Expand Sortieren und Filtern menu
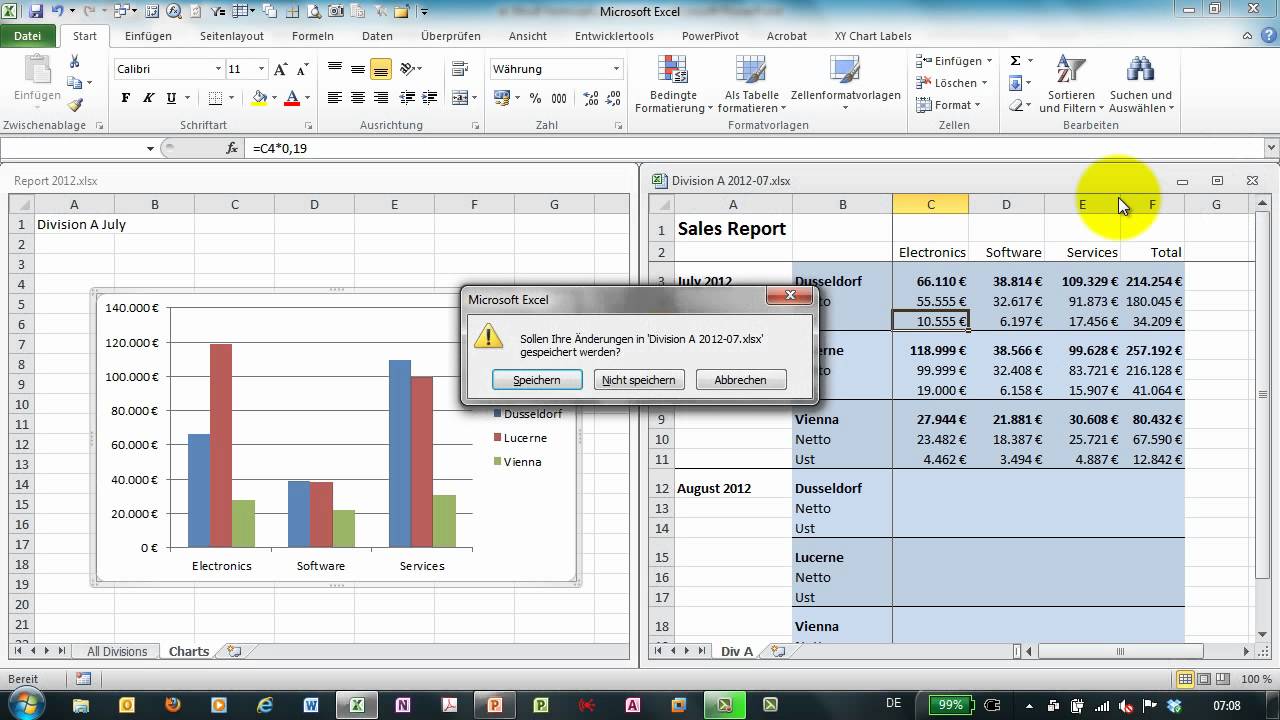This screenshot has width=1280, height=720. tap(1071, 84)
